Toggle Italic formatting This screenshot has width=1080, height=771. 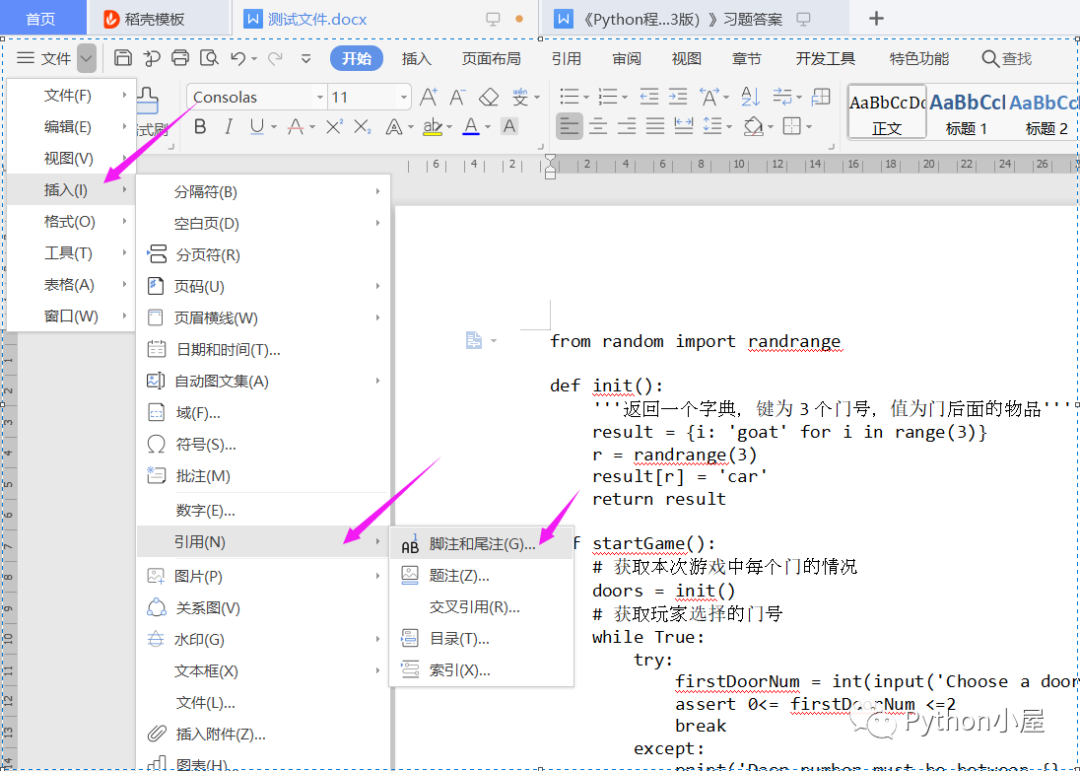[x=228, y=127]
